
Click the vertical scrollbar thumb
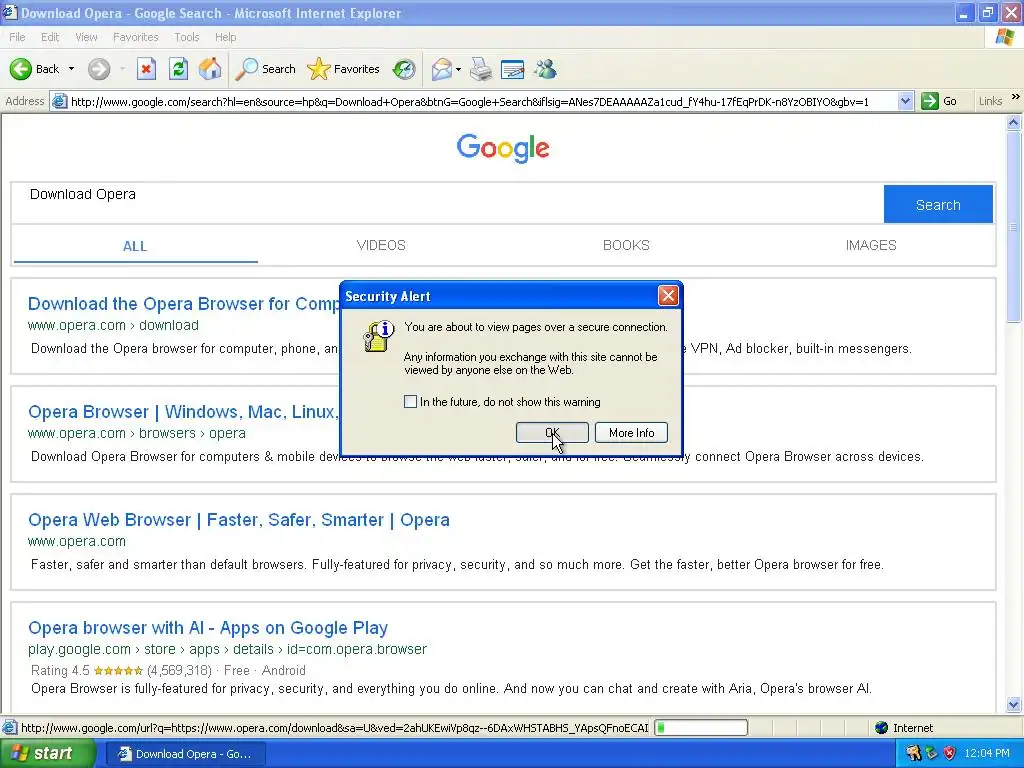point(1014,227)
